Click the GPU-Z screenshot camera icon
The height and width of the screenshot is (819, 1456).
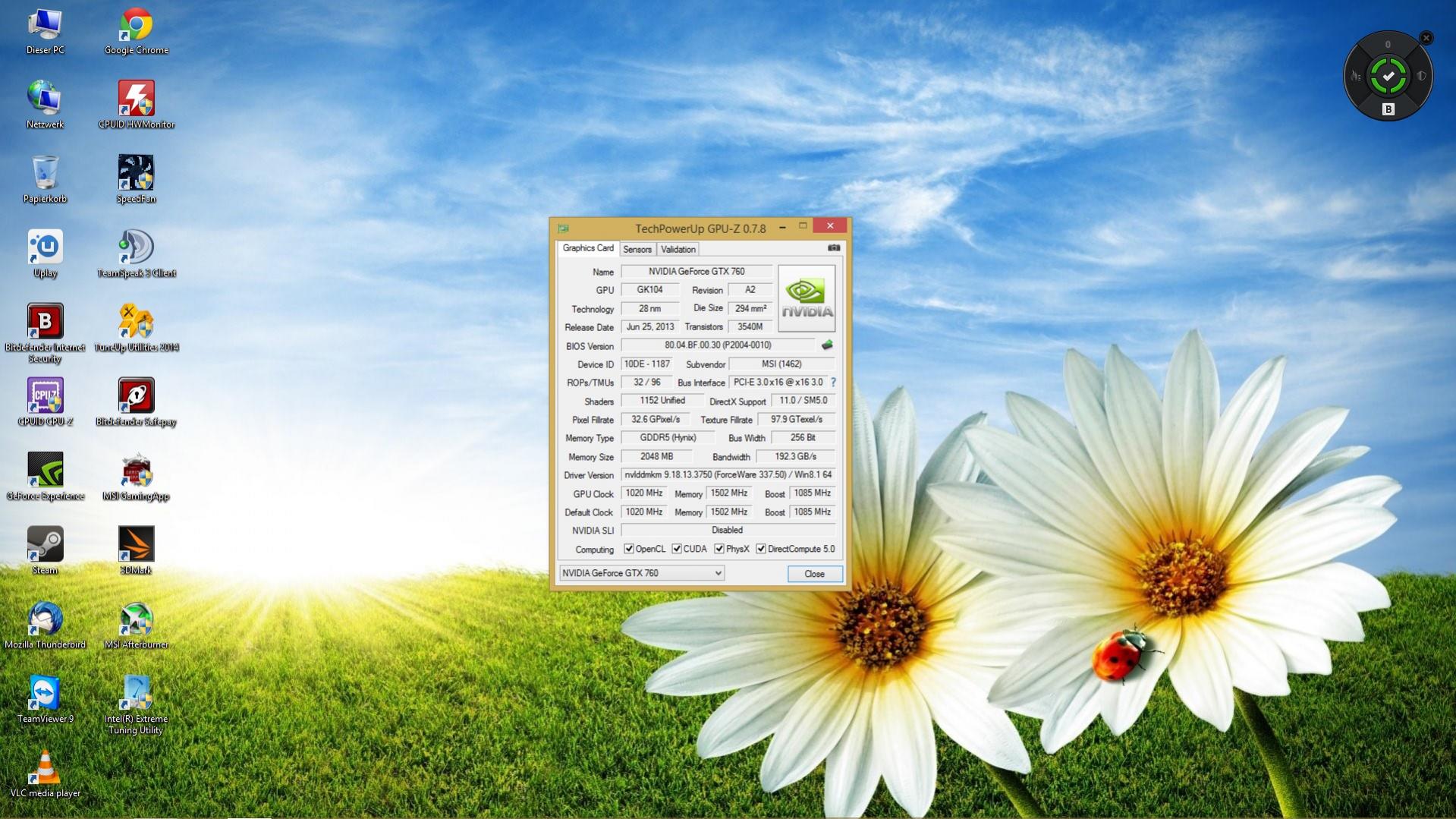tap(834, 247)
